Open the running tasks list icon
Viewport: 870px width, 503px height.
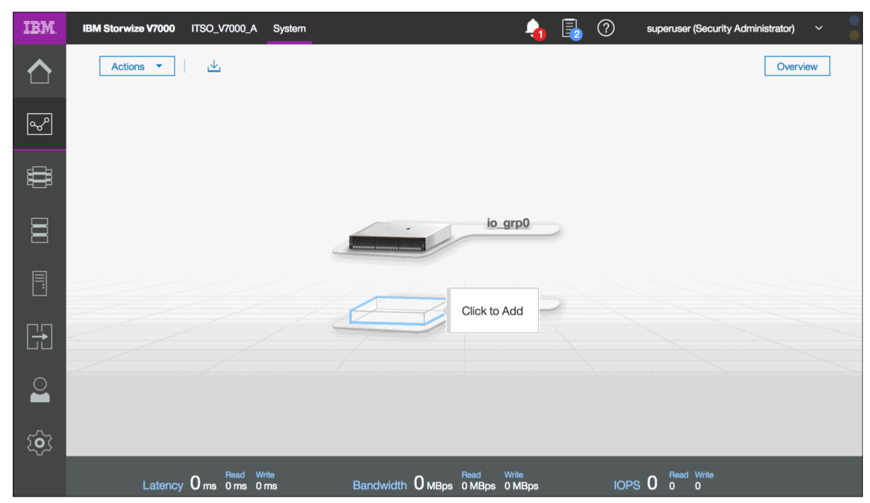pos(570,28)
